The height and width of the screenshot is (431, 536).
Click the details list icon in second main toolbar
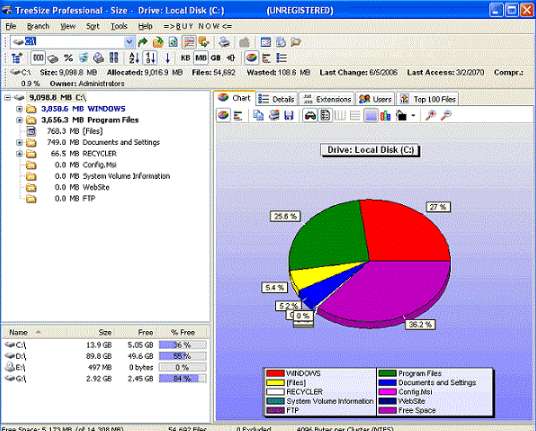coord(281,58)
